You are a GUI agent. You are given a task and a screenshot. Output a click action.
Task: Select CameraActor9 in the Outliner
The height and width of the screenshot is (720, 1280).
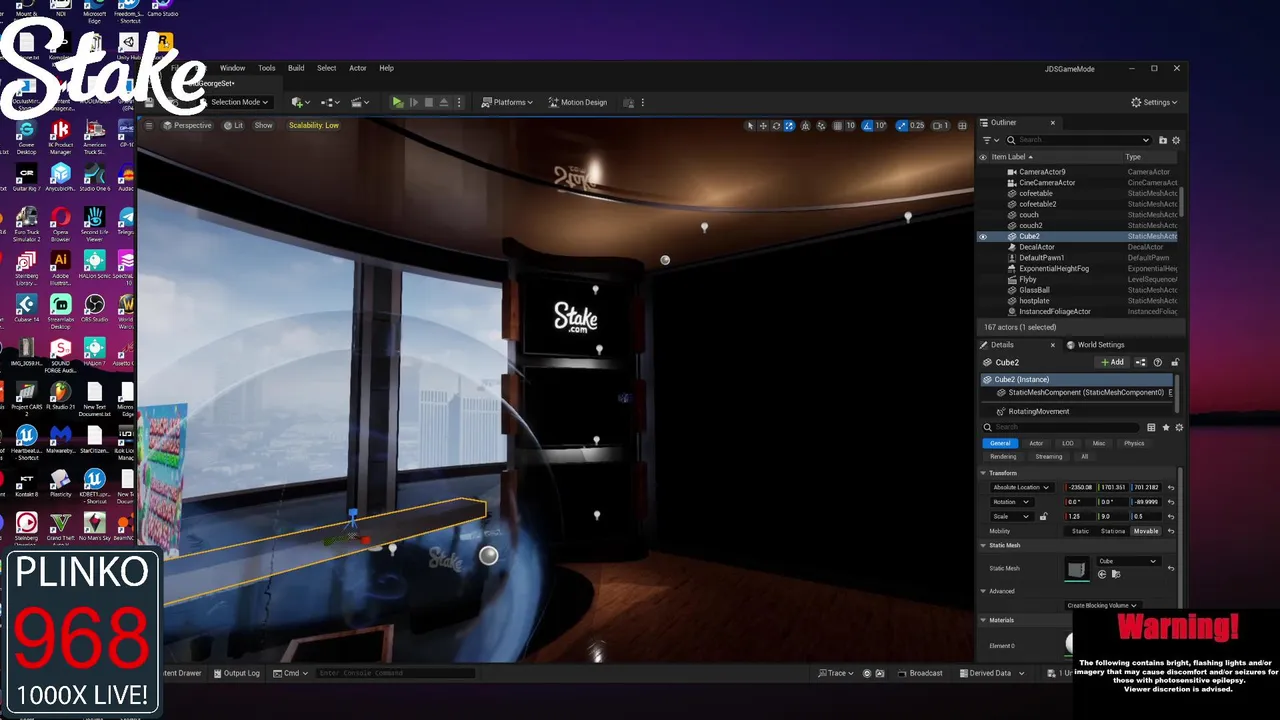click(1042, 172)
